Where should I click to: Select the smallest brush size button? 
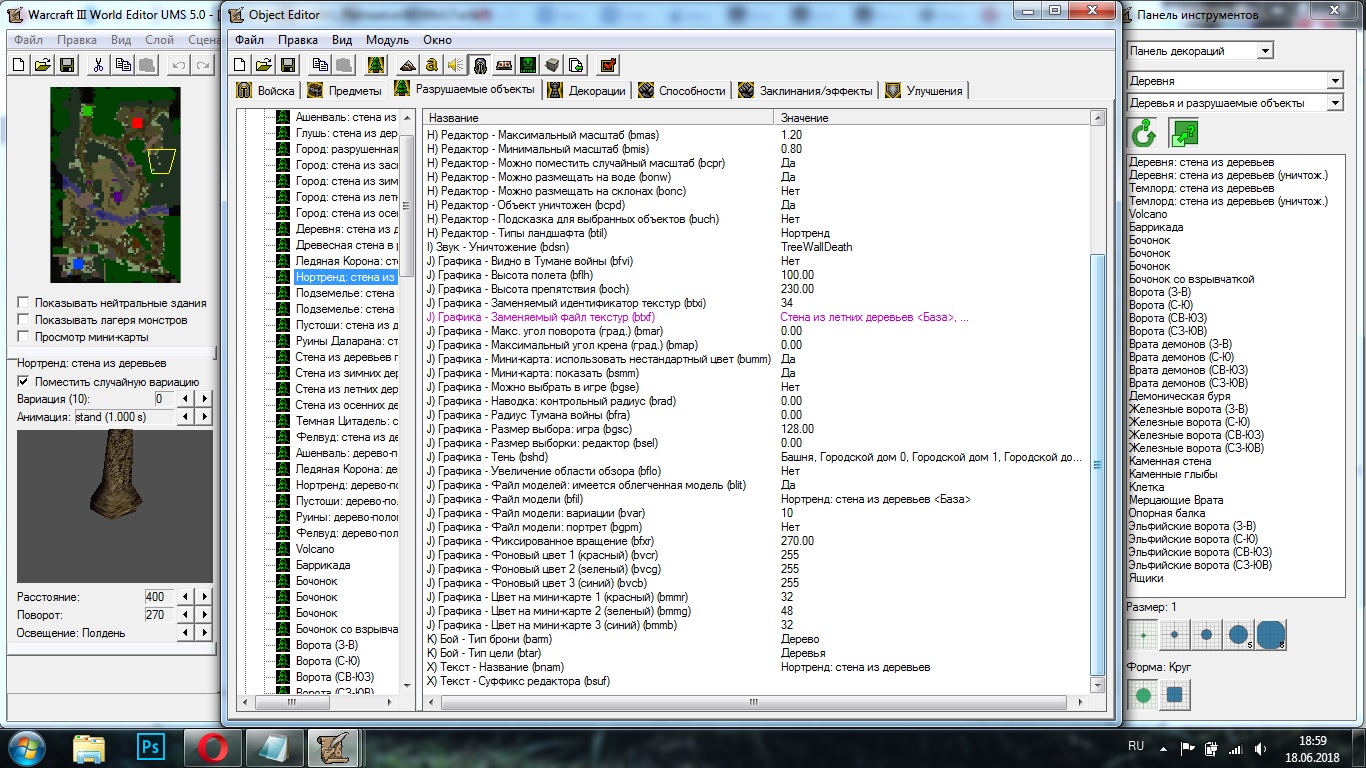[1144, 634]
